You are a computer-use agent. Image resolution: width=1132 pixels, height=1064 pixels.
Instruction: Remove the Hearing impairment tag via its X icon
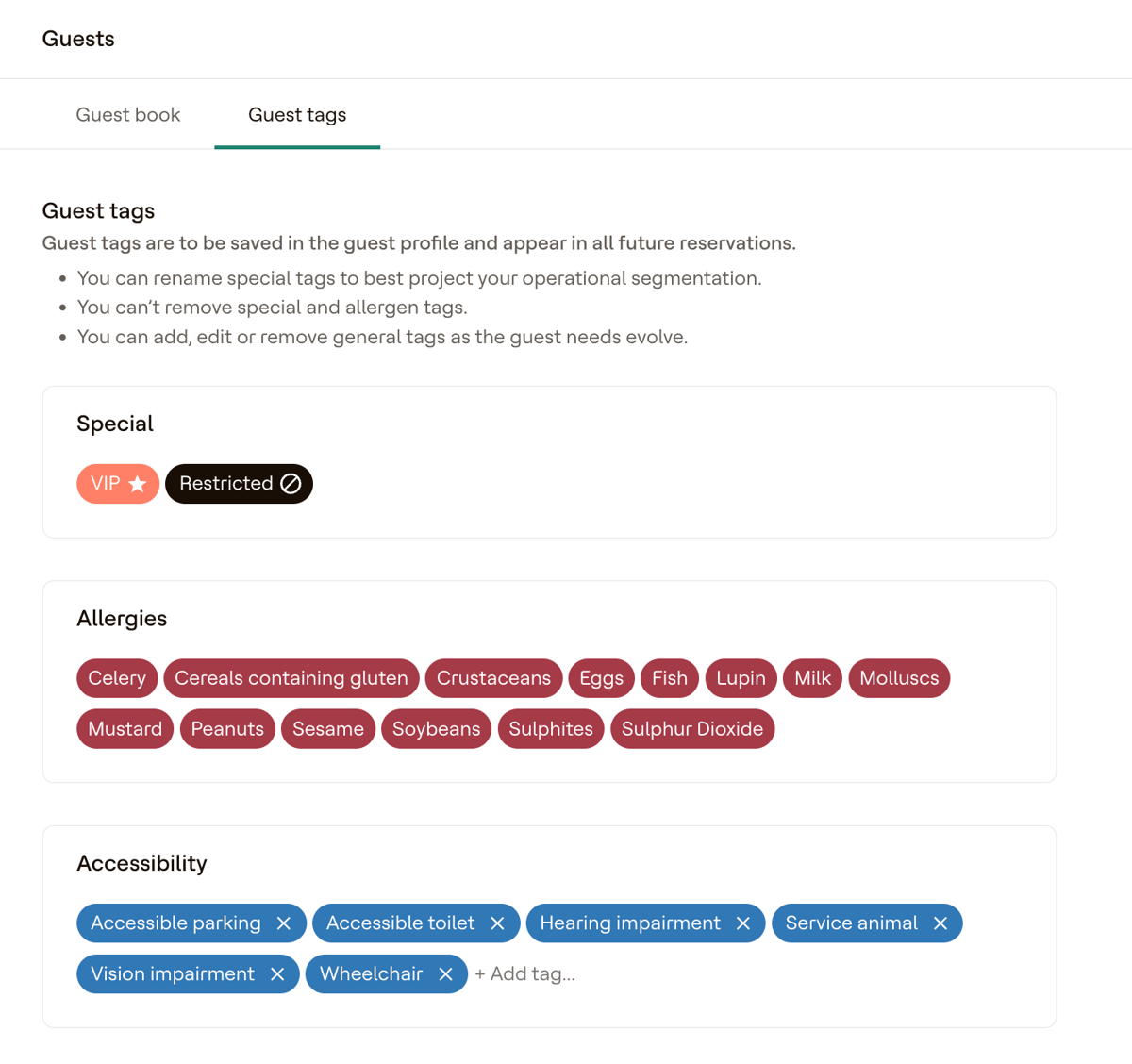click(x=742, y=923)
